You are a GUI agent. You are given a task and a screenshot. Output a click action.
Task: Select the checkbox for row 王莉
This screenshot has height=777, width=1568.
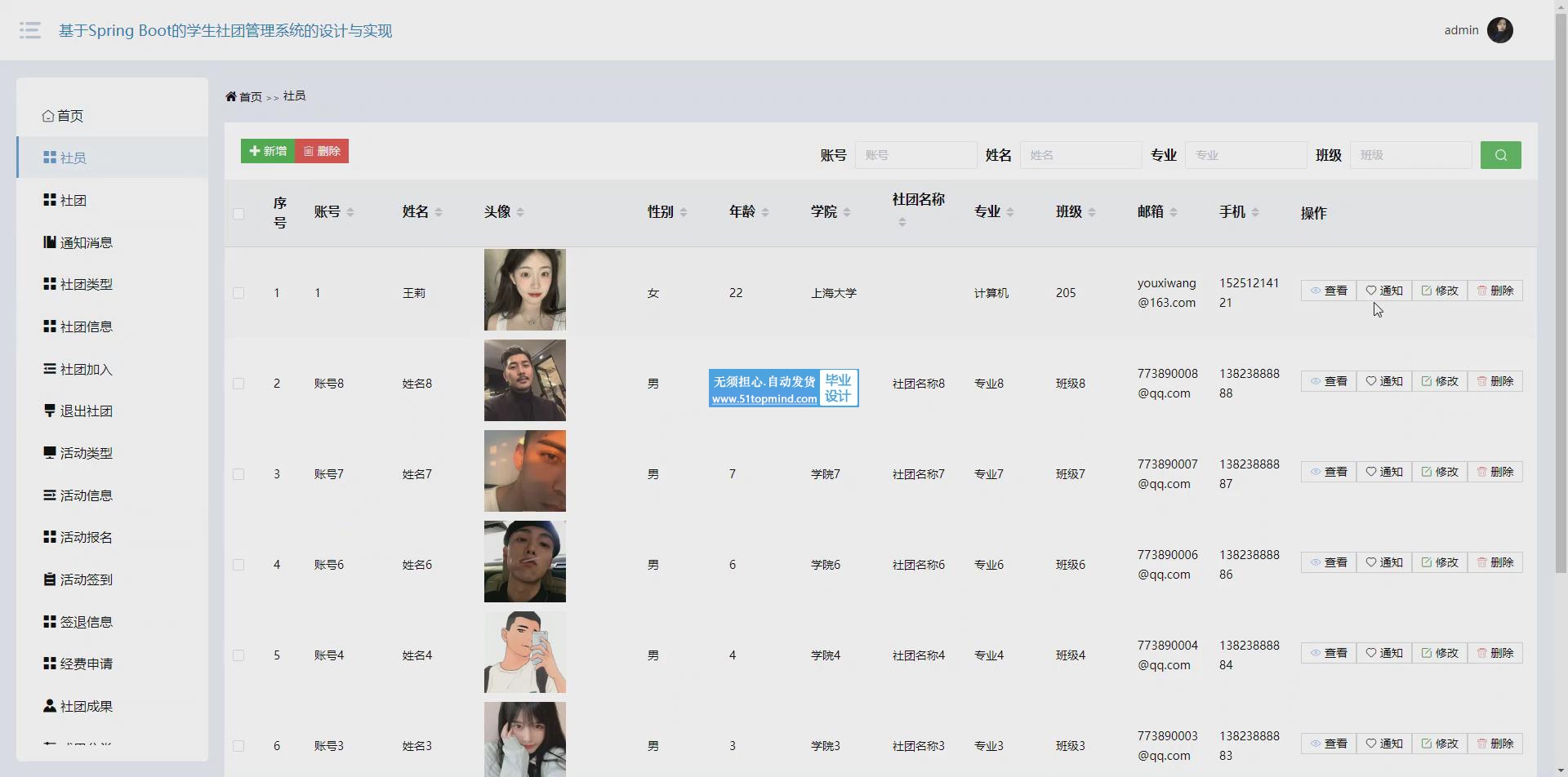pyautogui.click(x=238, y=293)
